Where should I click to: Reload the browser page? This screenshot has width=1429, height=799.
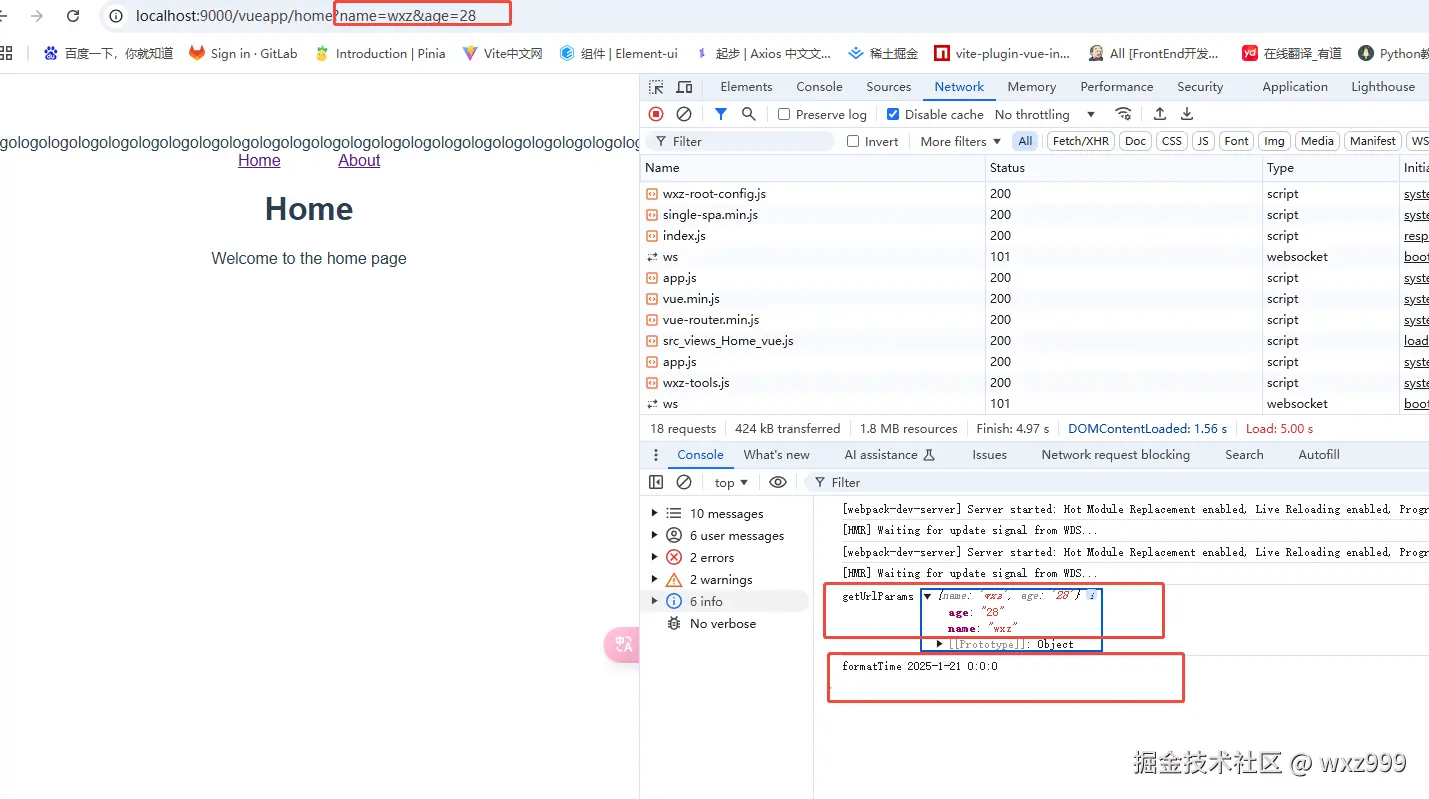point(73,16)
